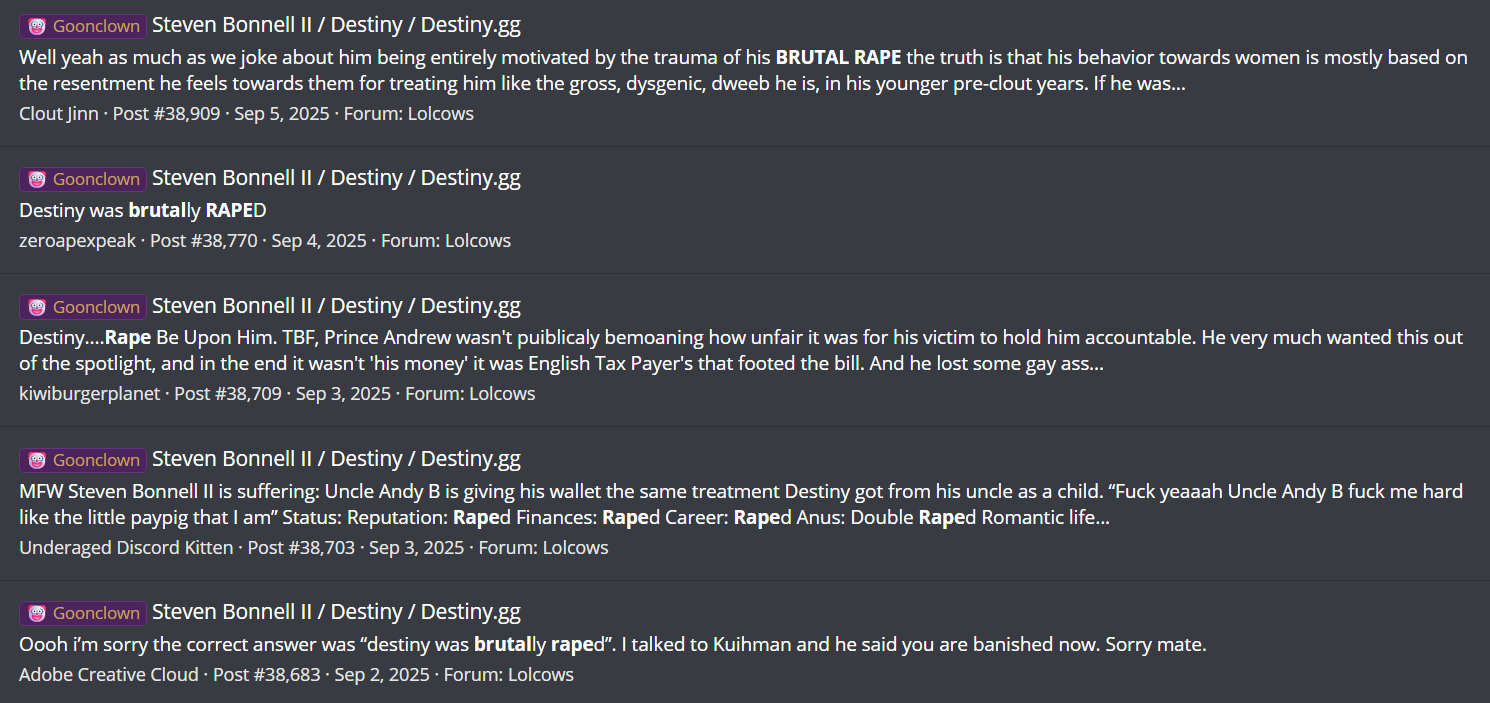
Task: Open the thread title above Clout Jinn's post
Action: point(336,25)
